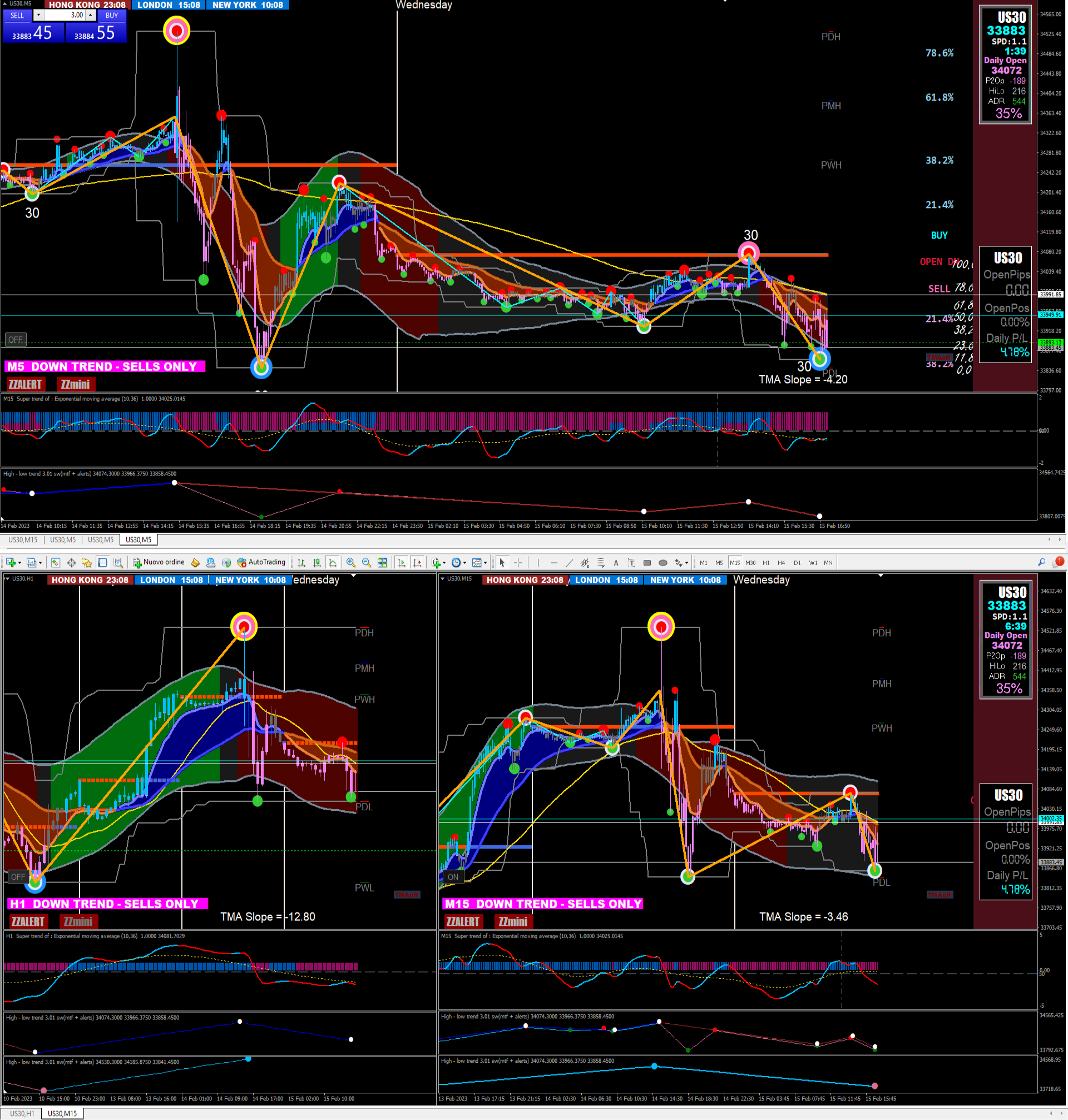The width and height of the screenshot is (1068, 1120).
Task: Select the crosshair cursor tool
Action: tap(518, 563)
